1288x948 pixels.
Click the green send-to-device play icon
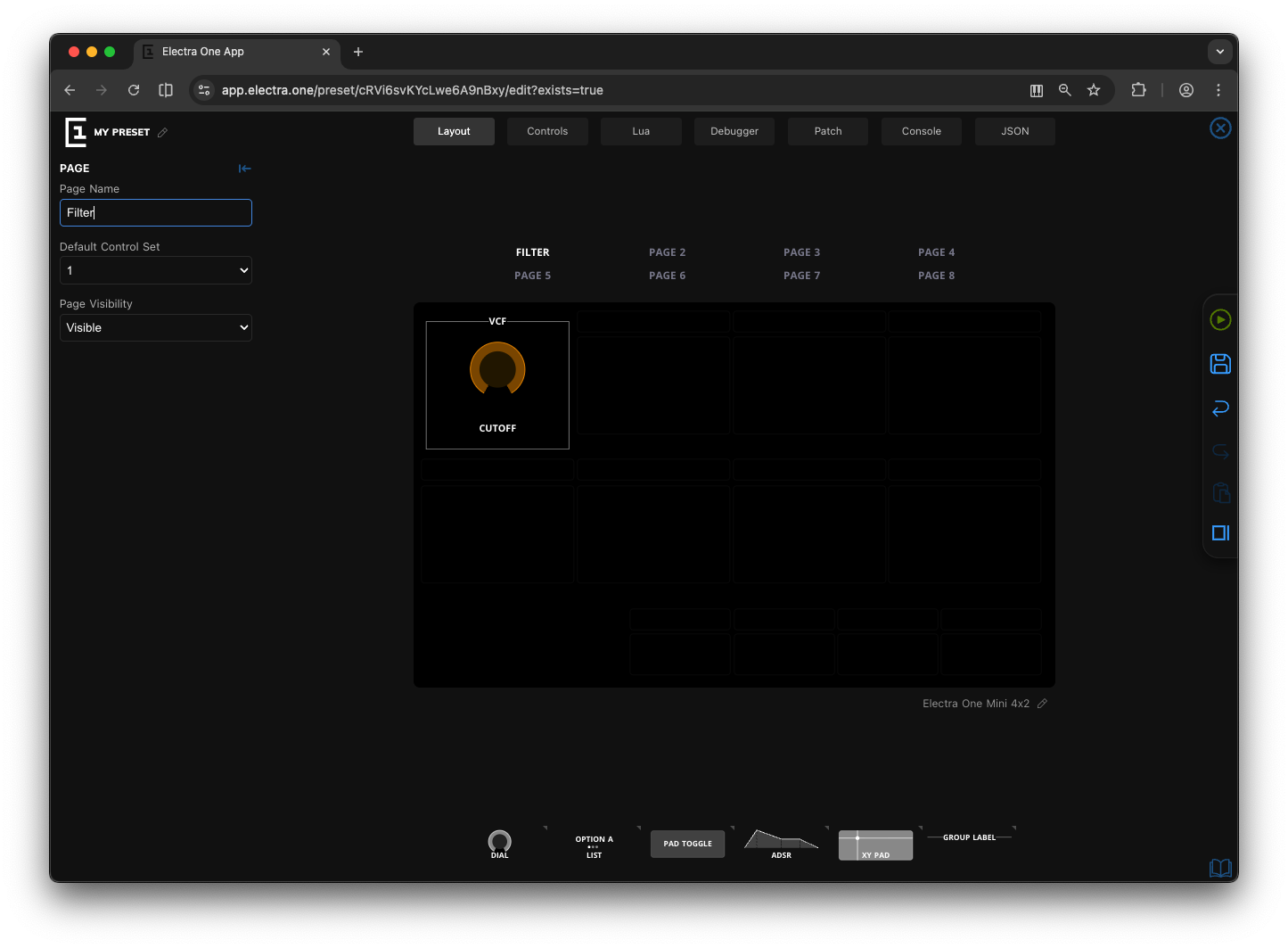pos(1220,320)
